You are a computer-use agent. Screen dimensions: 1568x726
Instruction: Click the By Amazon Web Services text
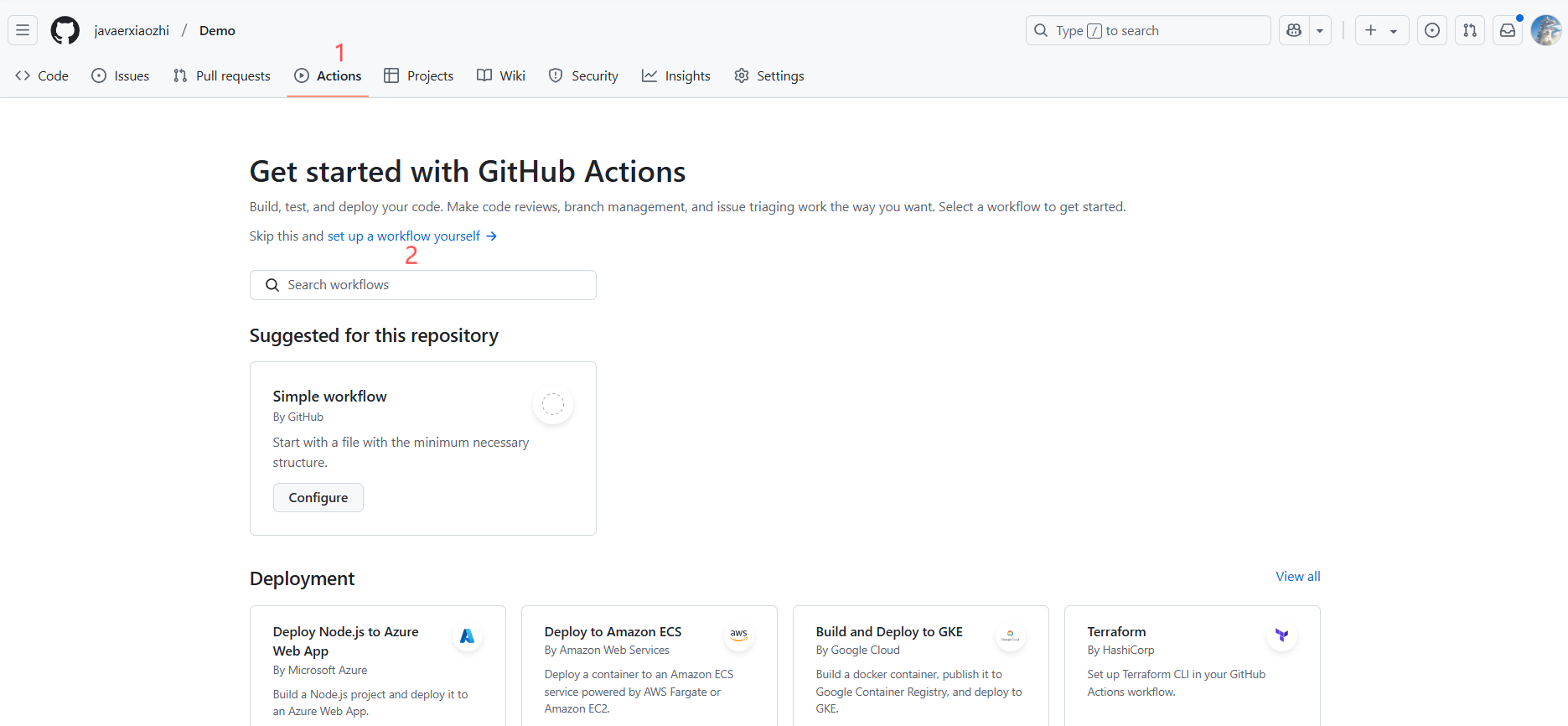click(607, 650)
